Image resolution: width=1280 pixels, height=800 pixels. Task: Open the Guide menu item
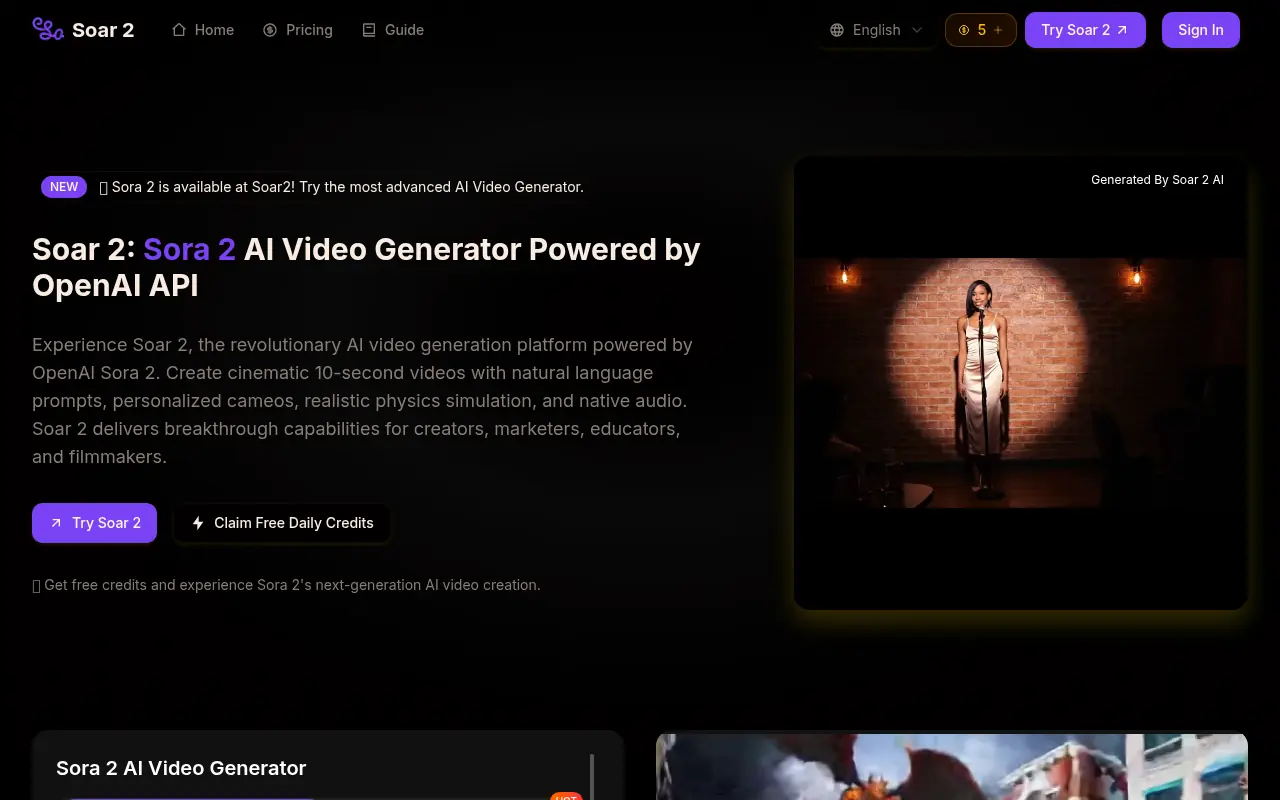[406, 30]
